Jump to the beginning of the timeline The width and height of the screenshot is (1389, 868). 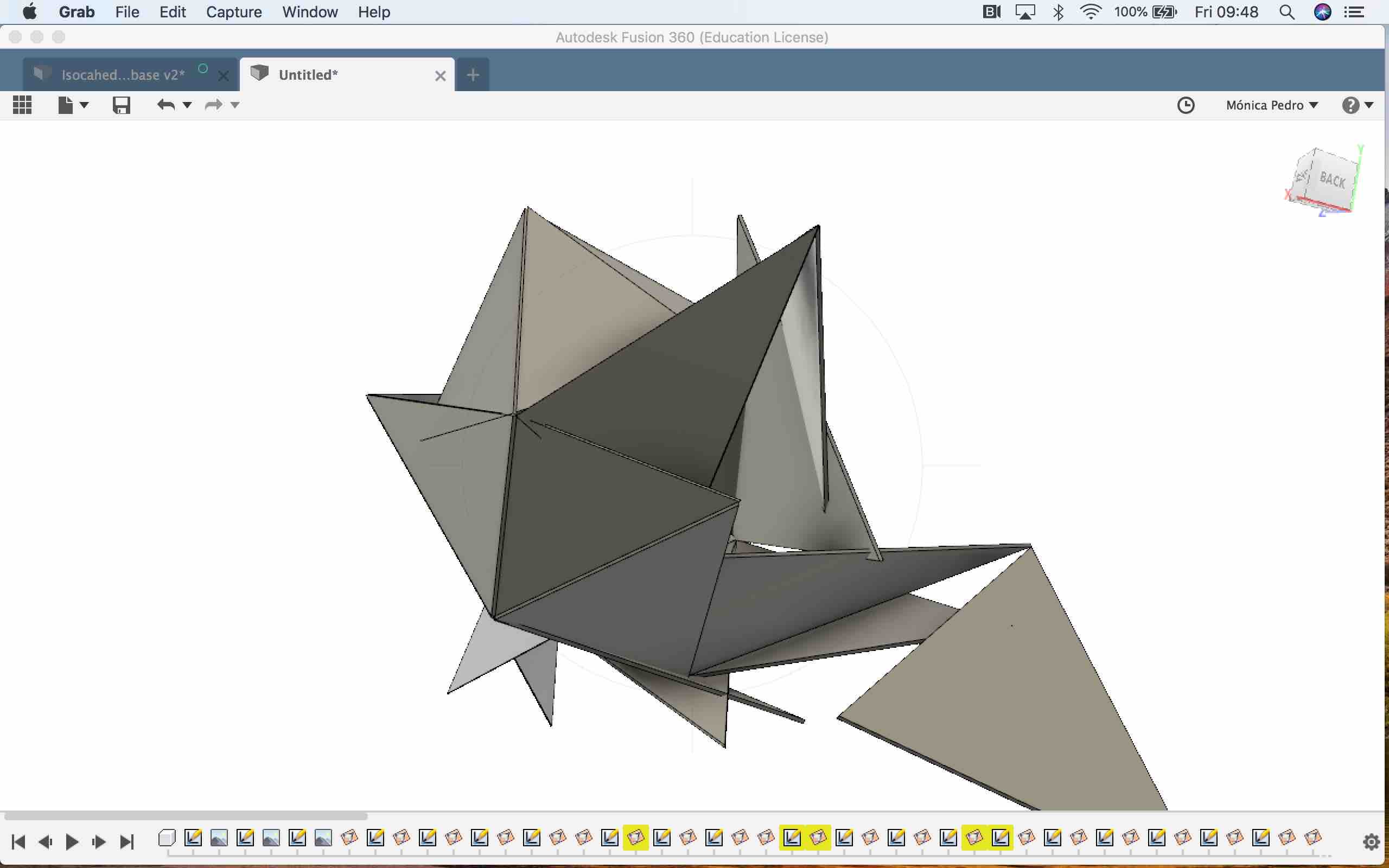18,841
